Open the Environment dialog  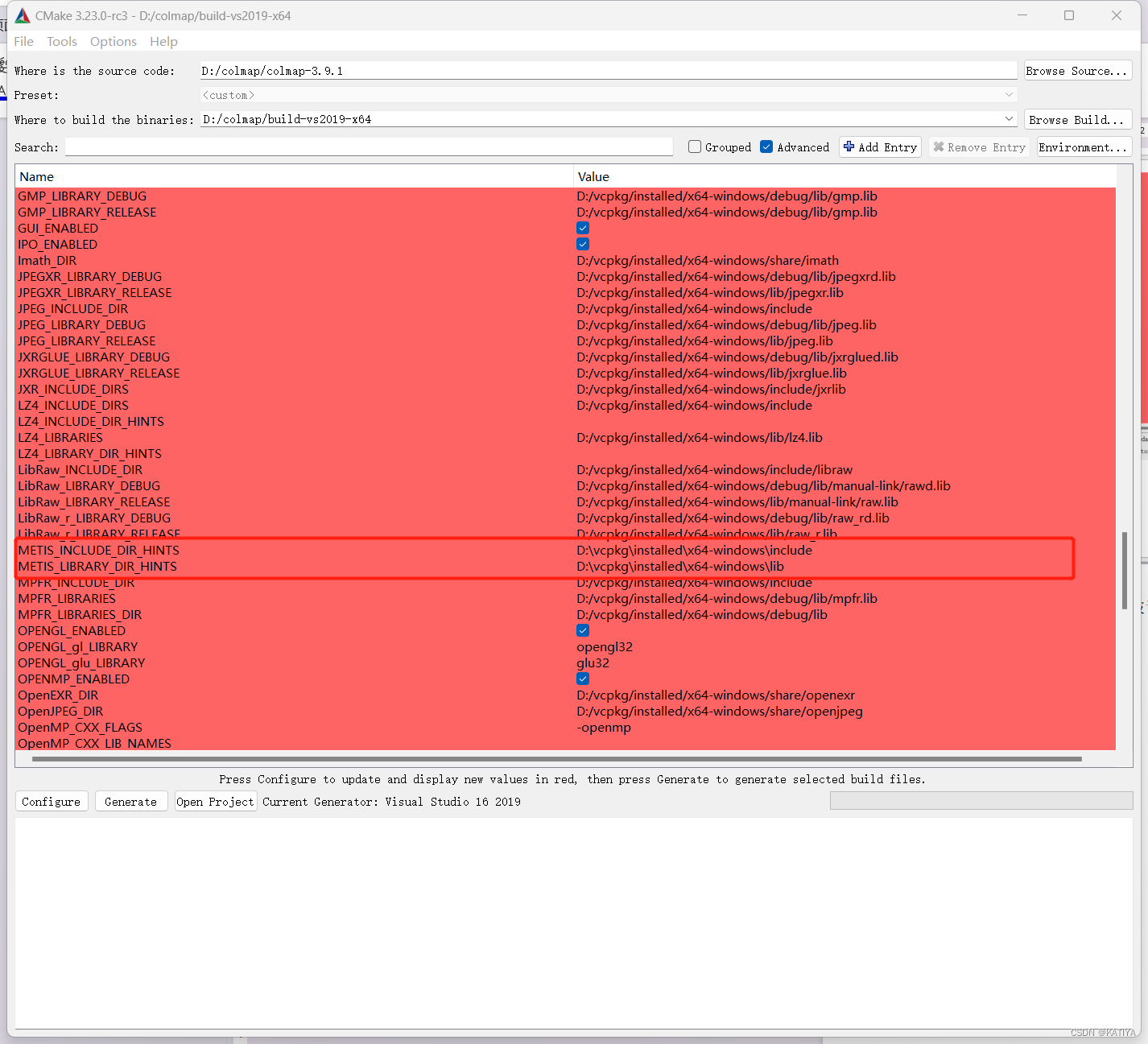point(1084,146)
